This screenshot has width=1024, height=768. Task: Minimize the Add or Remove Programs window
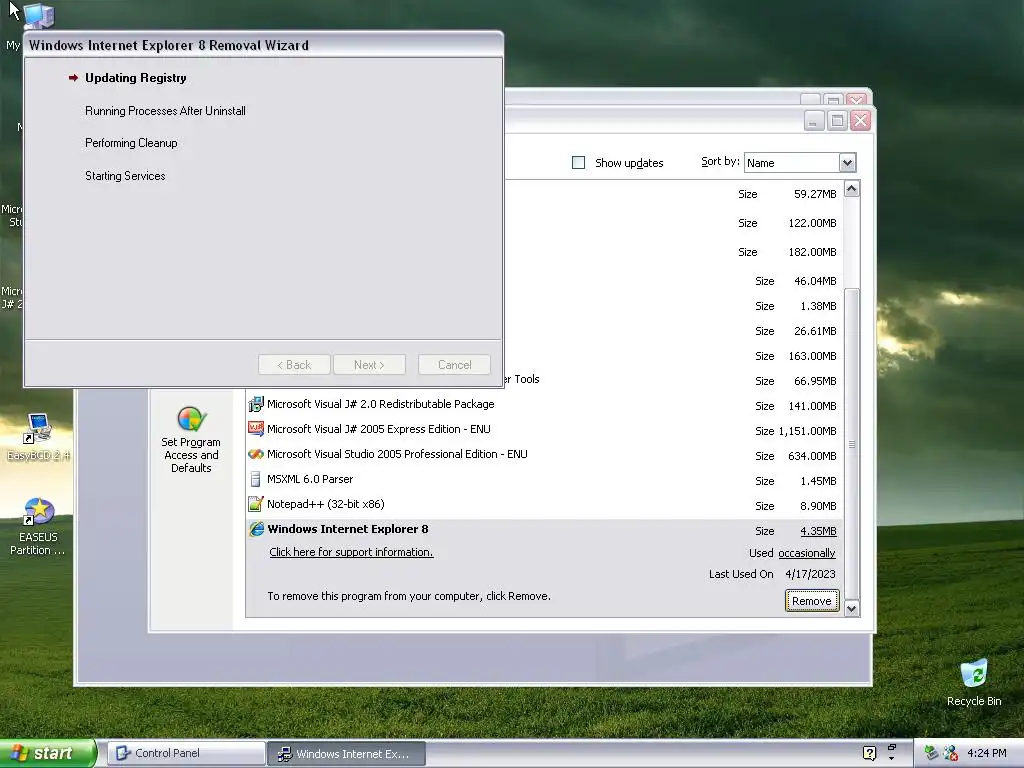(x=814, y=121)
